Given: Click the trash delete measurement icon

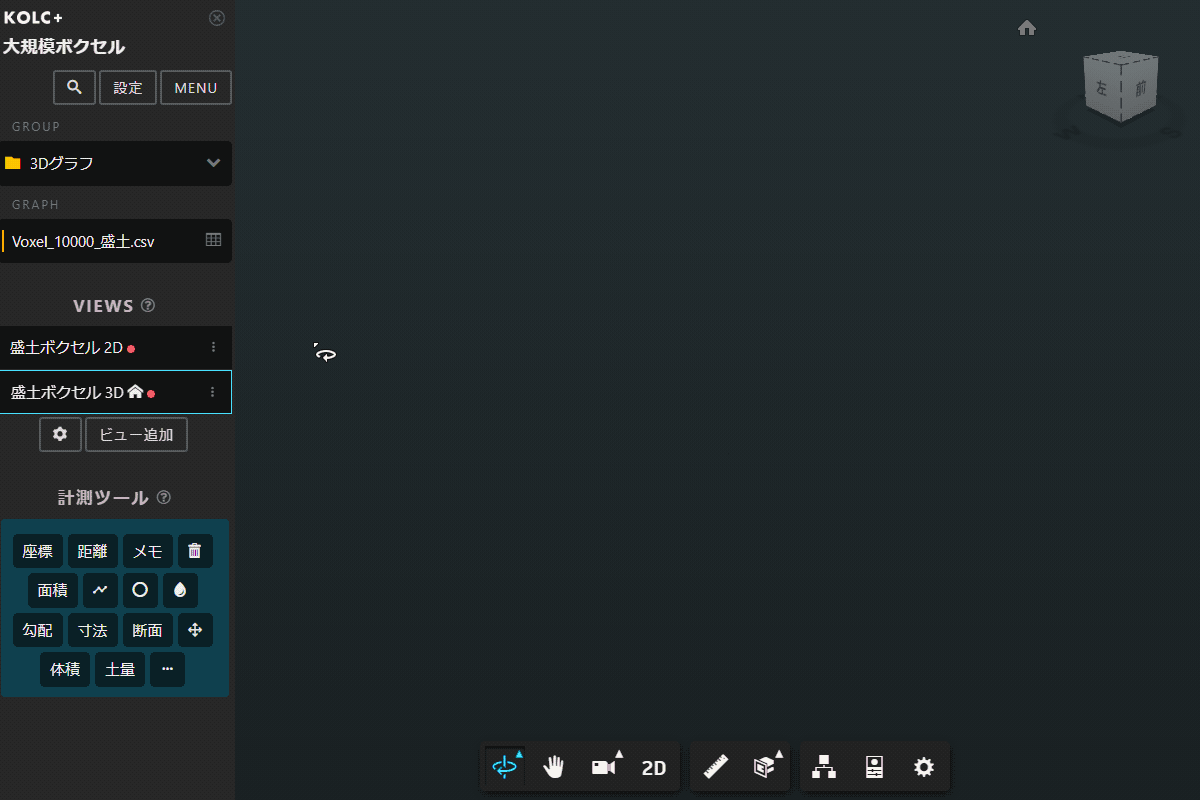Looking at the screenshot, I should coord(195,551).
